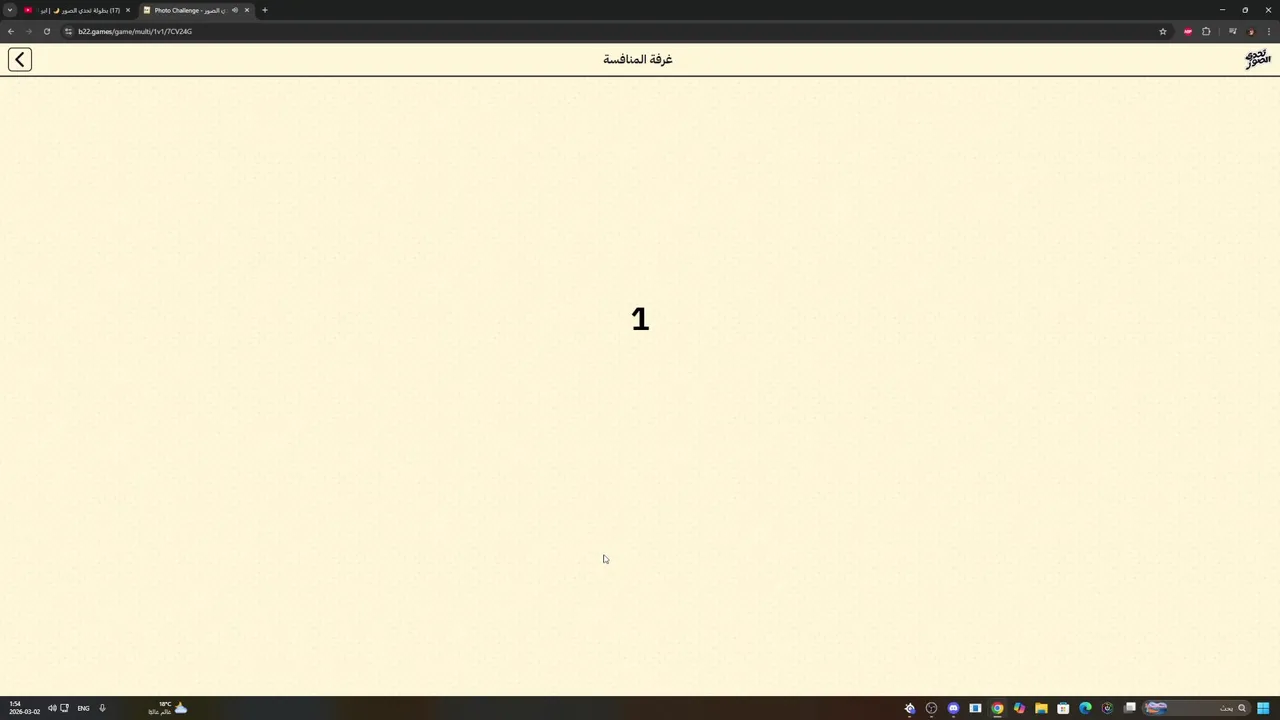This screenshot has width=1280, height=720.
Task: Open Chrome media control icon
Action: [x=1233, y=31]
